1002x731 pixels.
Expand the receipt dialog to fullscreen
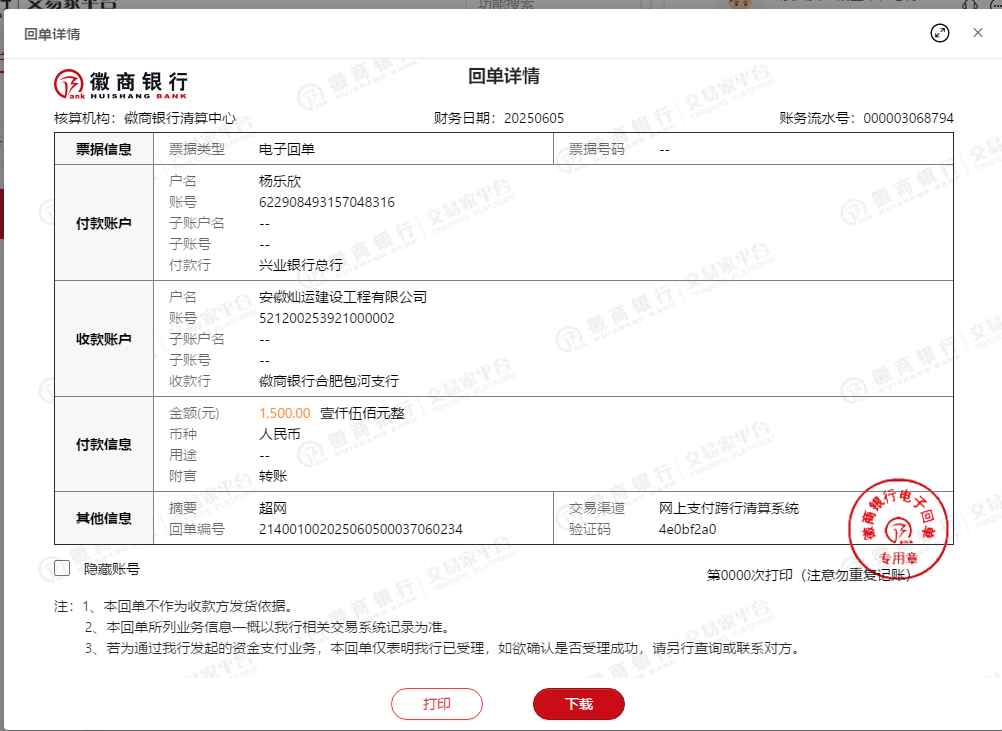[939, 33]
